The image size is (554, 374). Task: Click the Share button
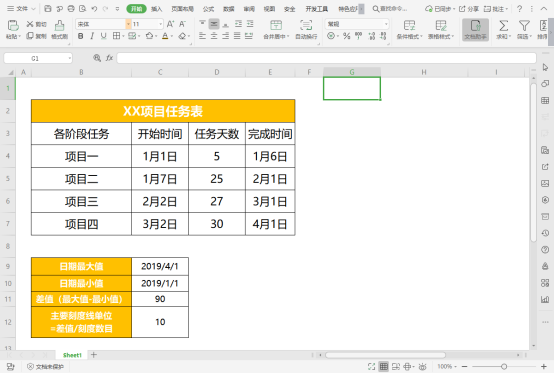click(x=469, y=9)
